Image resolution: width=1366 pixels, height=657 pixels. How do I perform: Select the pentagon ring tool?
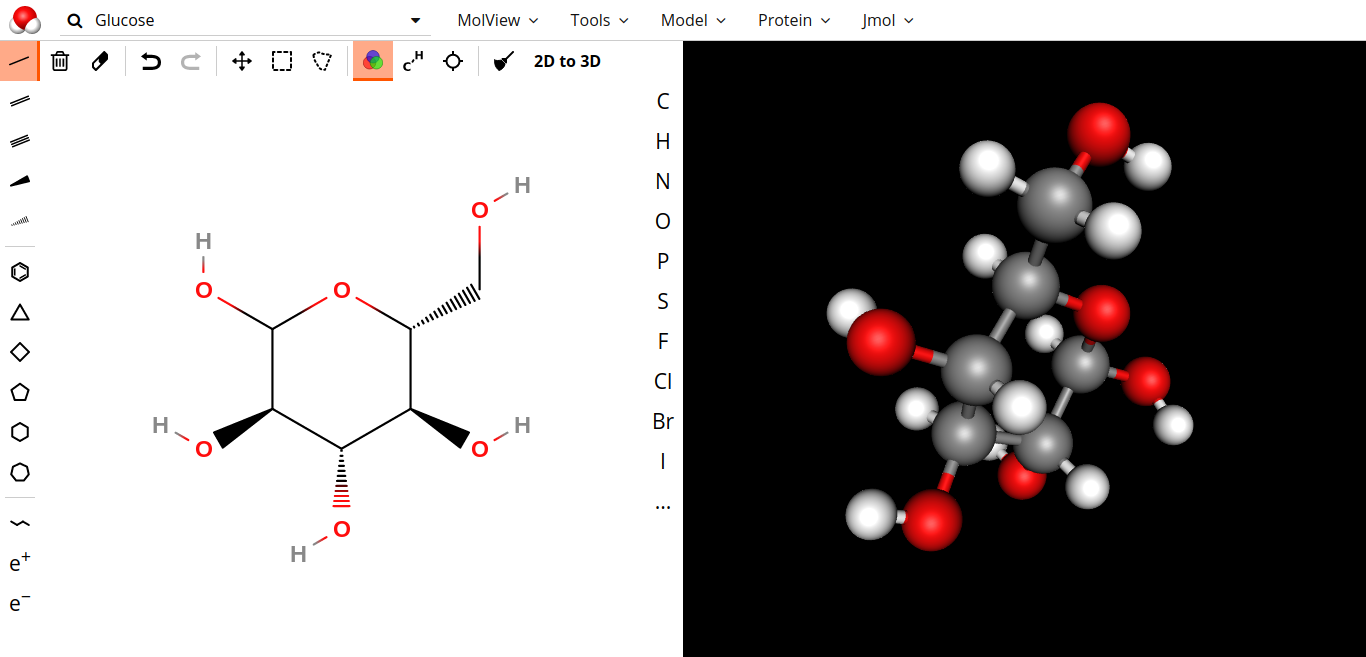tap(19, 392)
